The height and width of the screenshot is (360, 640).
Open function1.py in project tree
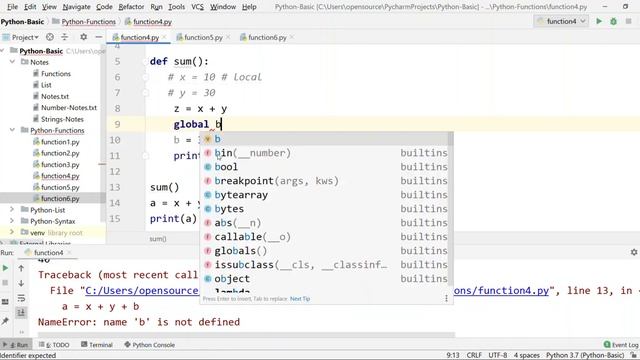pyautogui.click(x=60, y=142)
